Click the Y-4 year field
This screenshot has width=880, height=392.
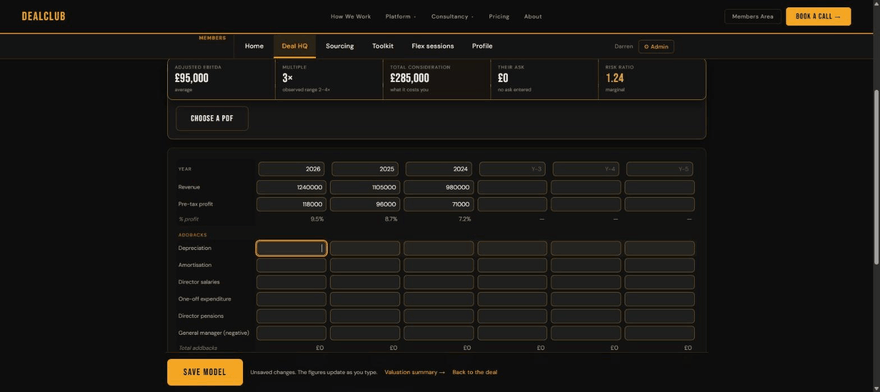[585, 169]
